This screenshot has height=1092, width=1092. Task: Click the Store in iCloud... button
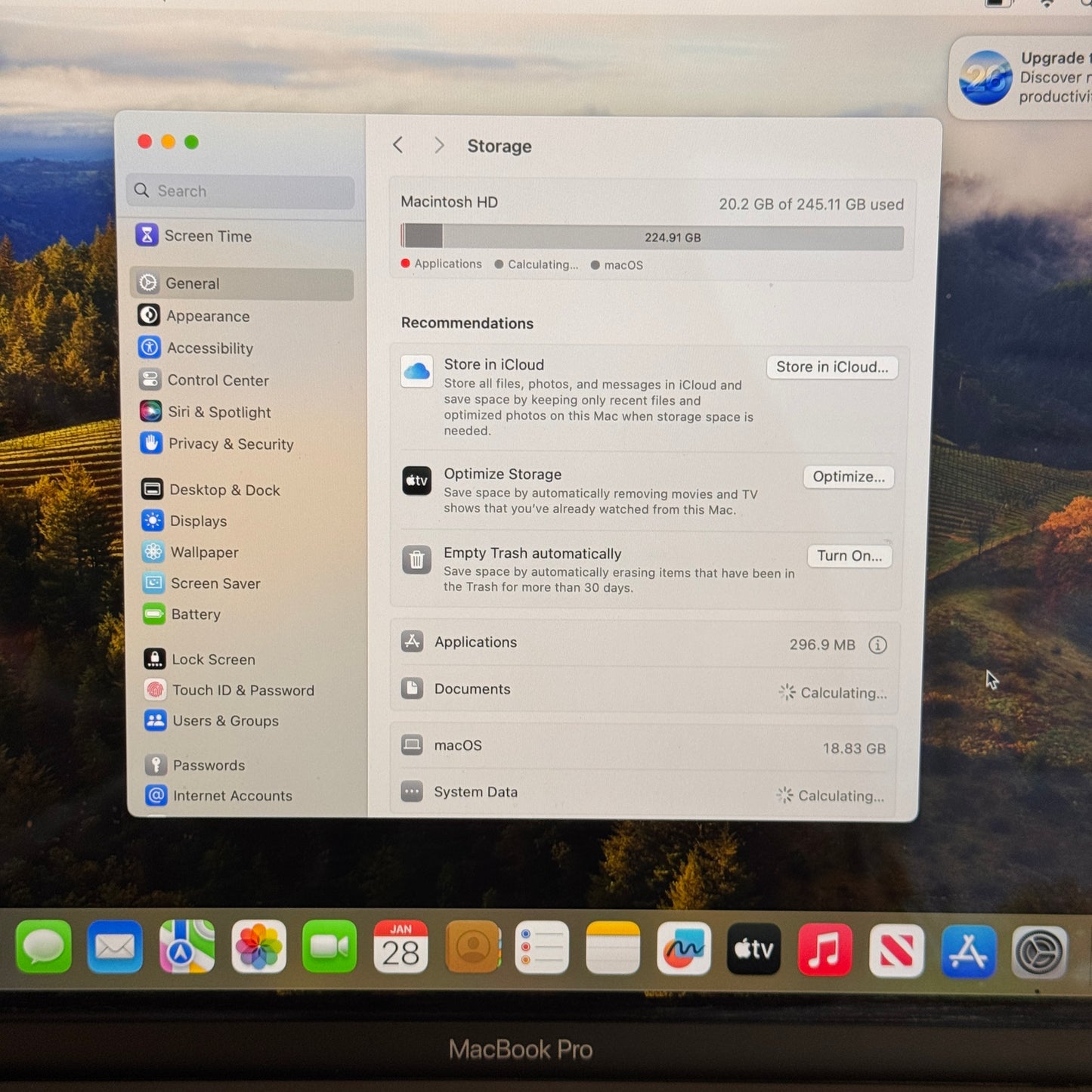point(832,367)
